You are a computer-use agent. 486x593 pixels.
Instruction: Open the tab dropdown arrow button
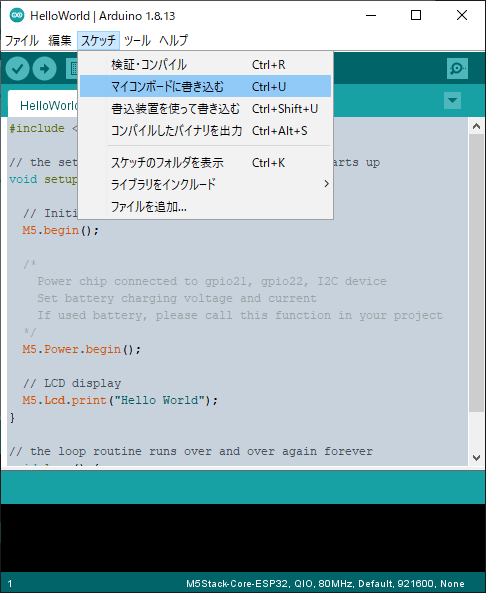click(x=452, y=101)
